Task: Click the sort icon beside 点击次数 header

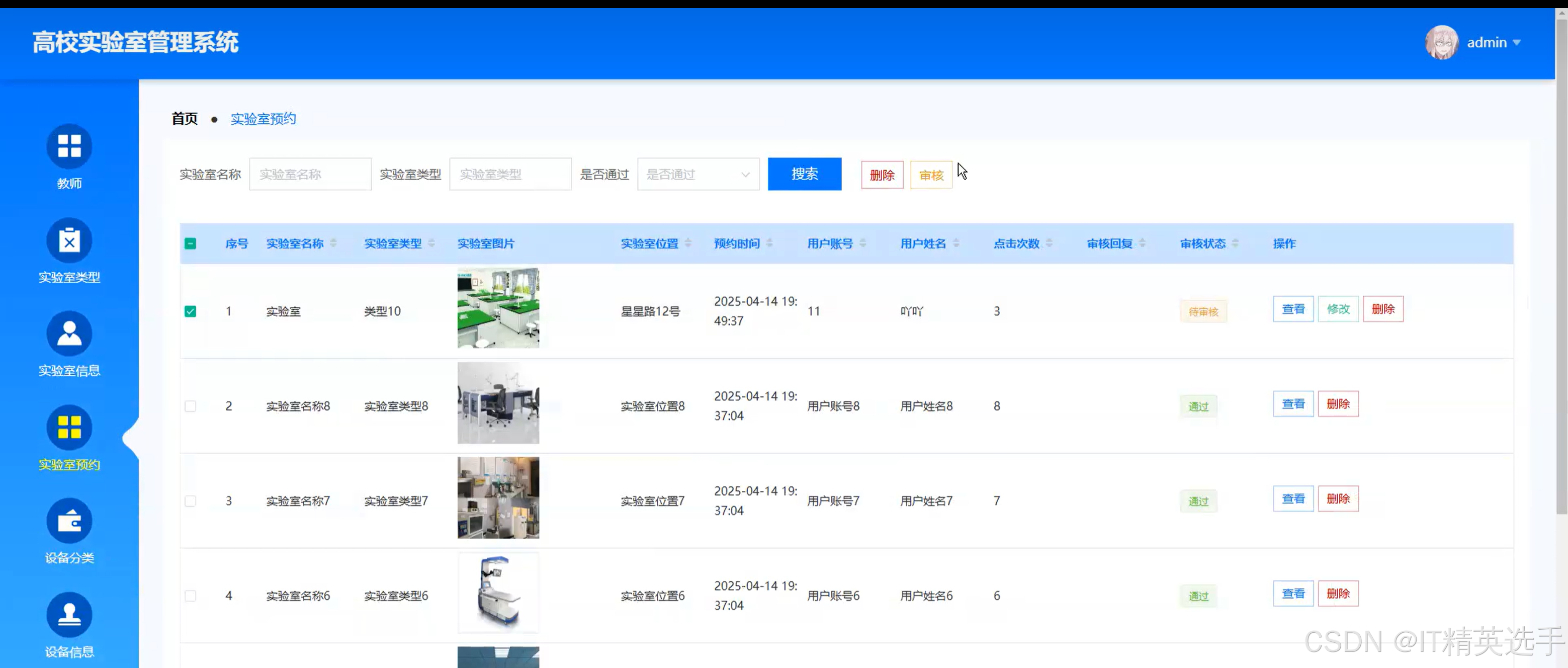Action: [1050, 243]
